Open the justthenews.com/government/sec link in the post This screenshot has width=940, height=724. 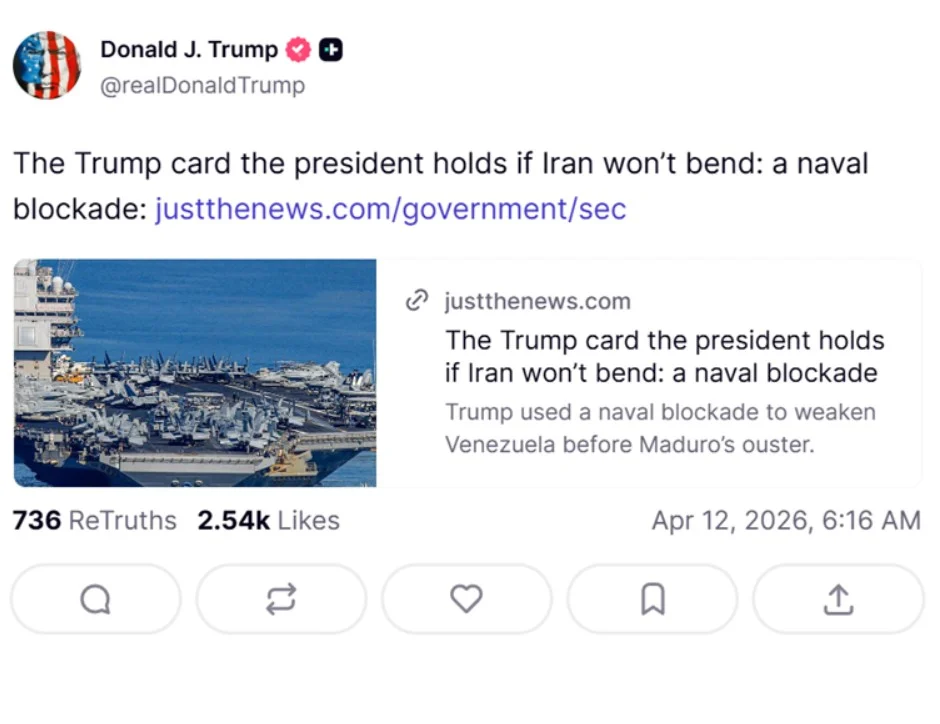click(390, 209)
